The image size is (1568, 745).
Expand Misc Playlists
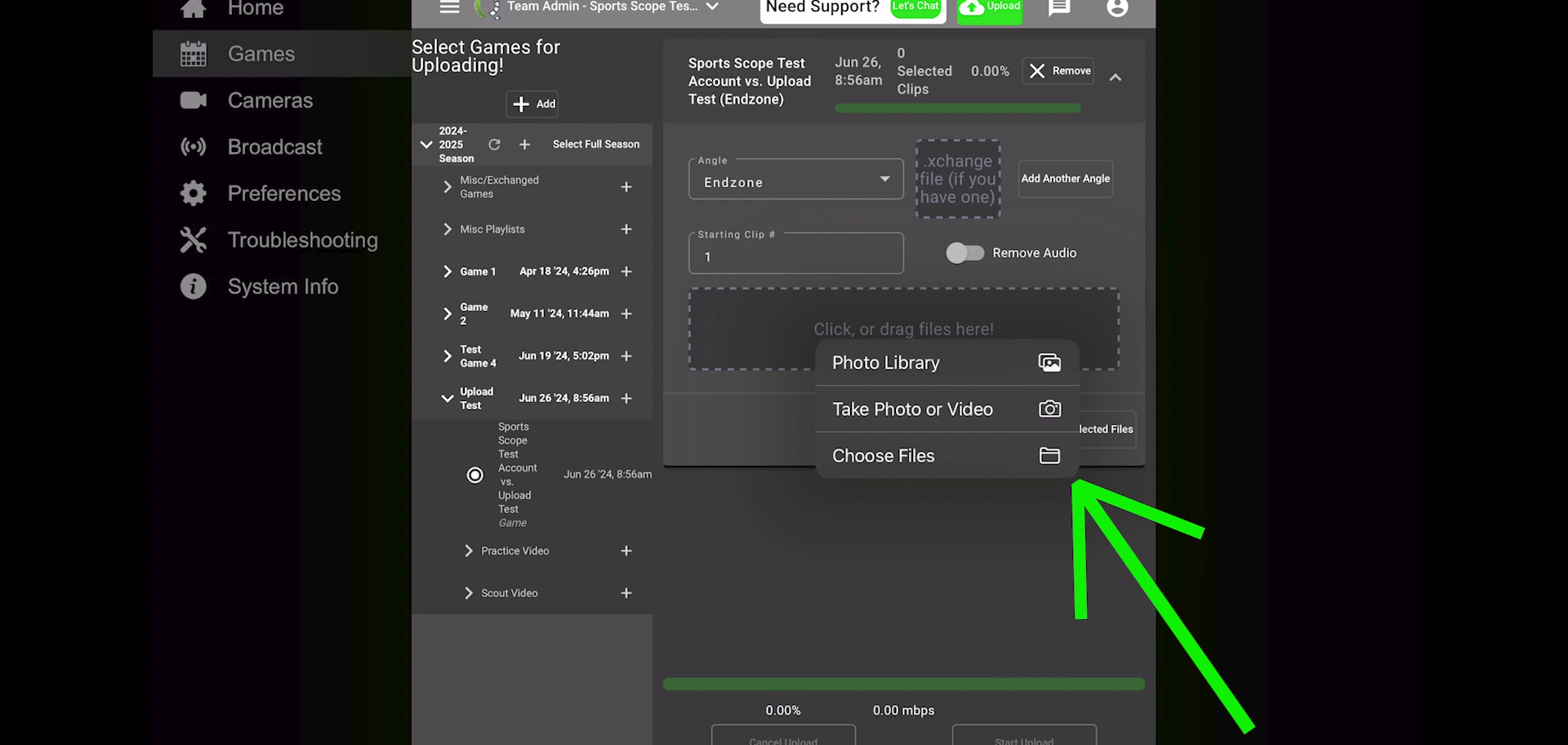tap(447, 230)
